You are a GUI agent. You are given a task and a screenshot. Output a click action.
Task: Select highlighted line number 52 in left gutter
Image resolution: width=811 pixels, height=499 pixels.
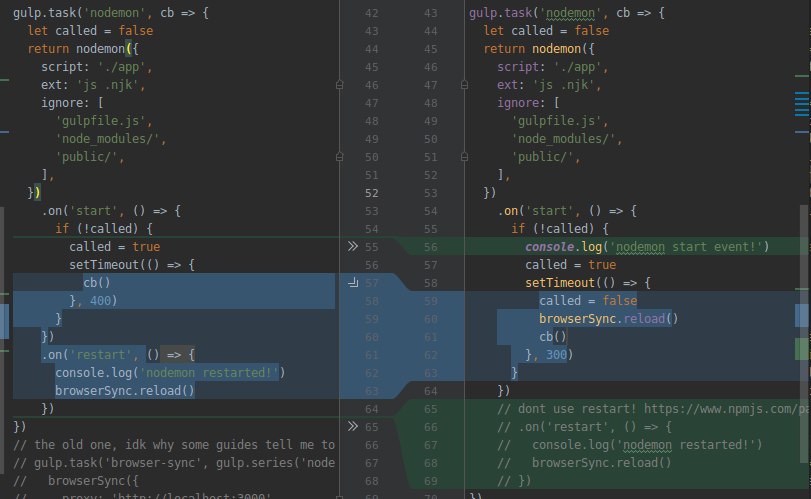(373, 193)
